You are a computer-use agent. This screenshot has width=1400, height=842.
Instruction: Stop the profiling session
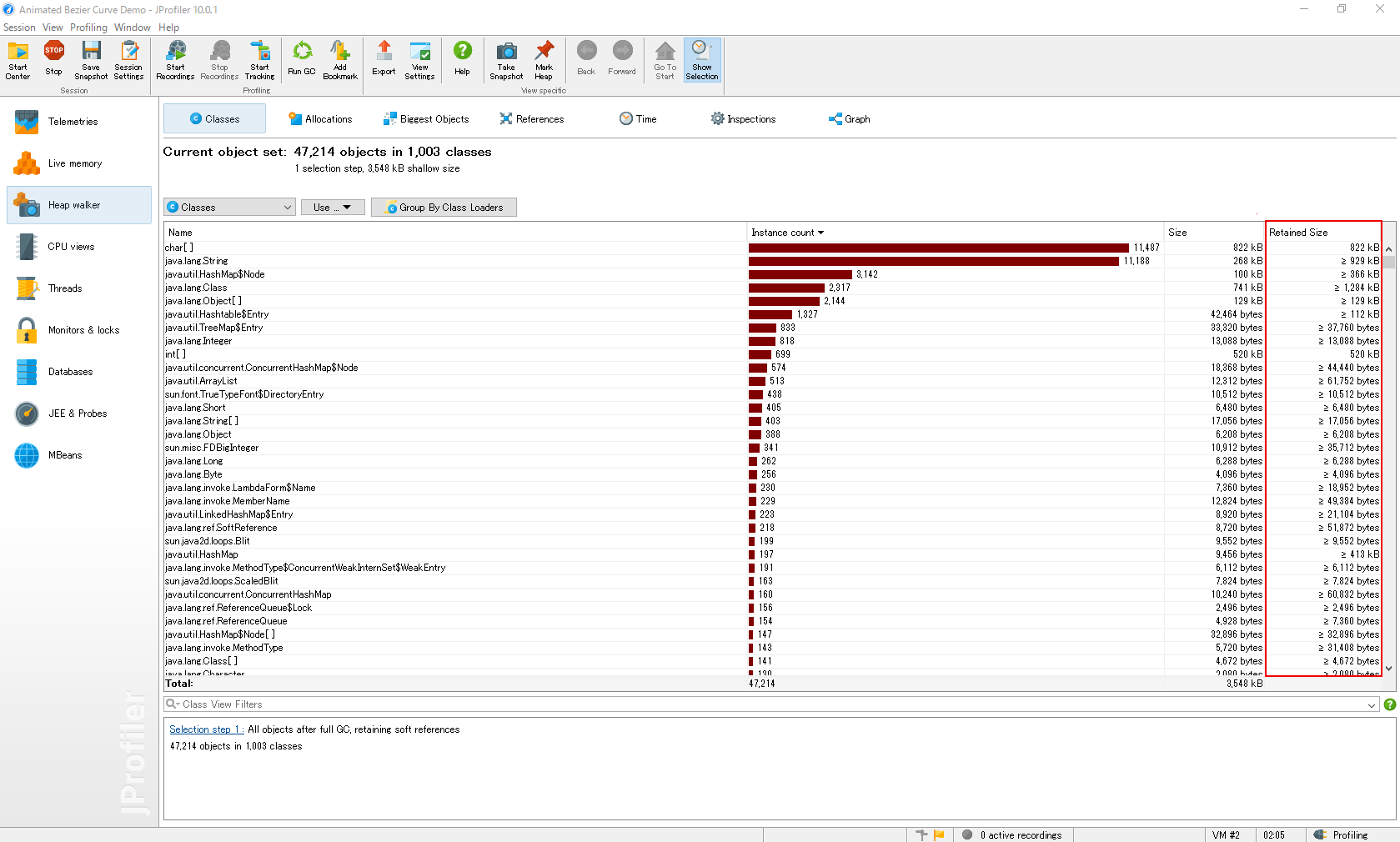(53, 60)
